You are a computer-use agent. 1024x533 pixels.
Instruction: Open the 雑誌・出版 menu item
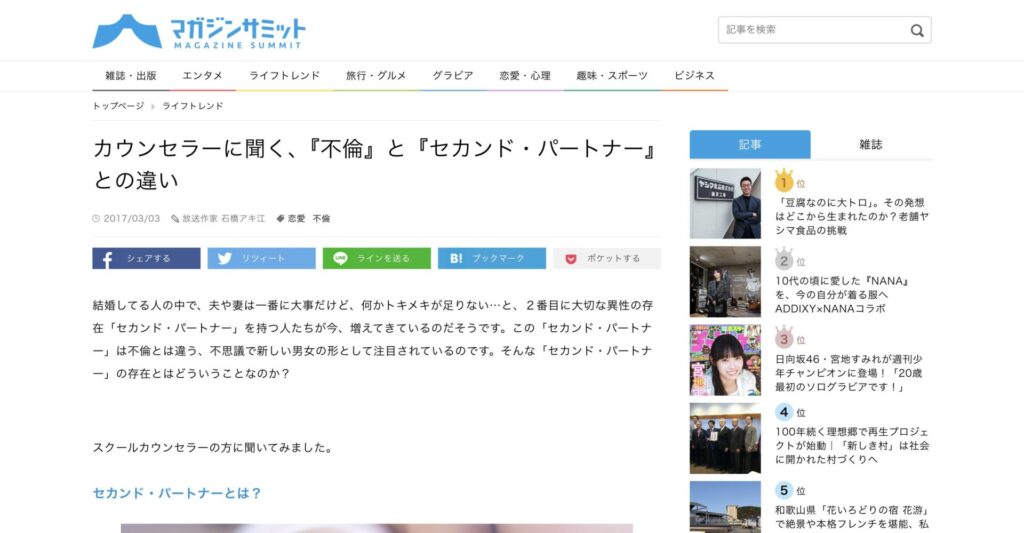[131, 76]
